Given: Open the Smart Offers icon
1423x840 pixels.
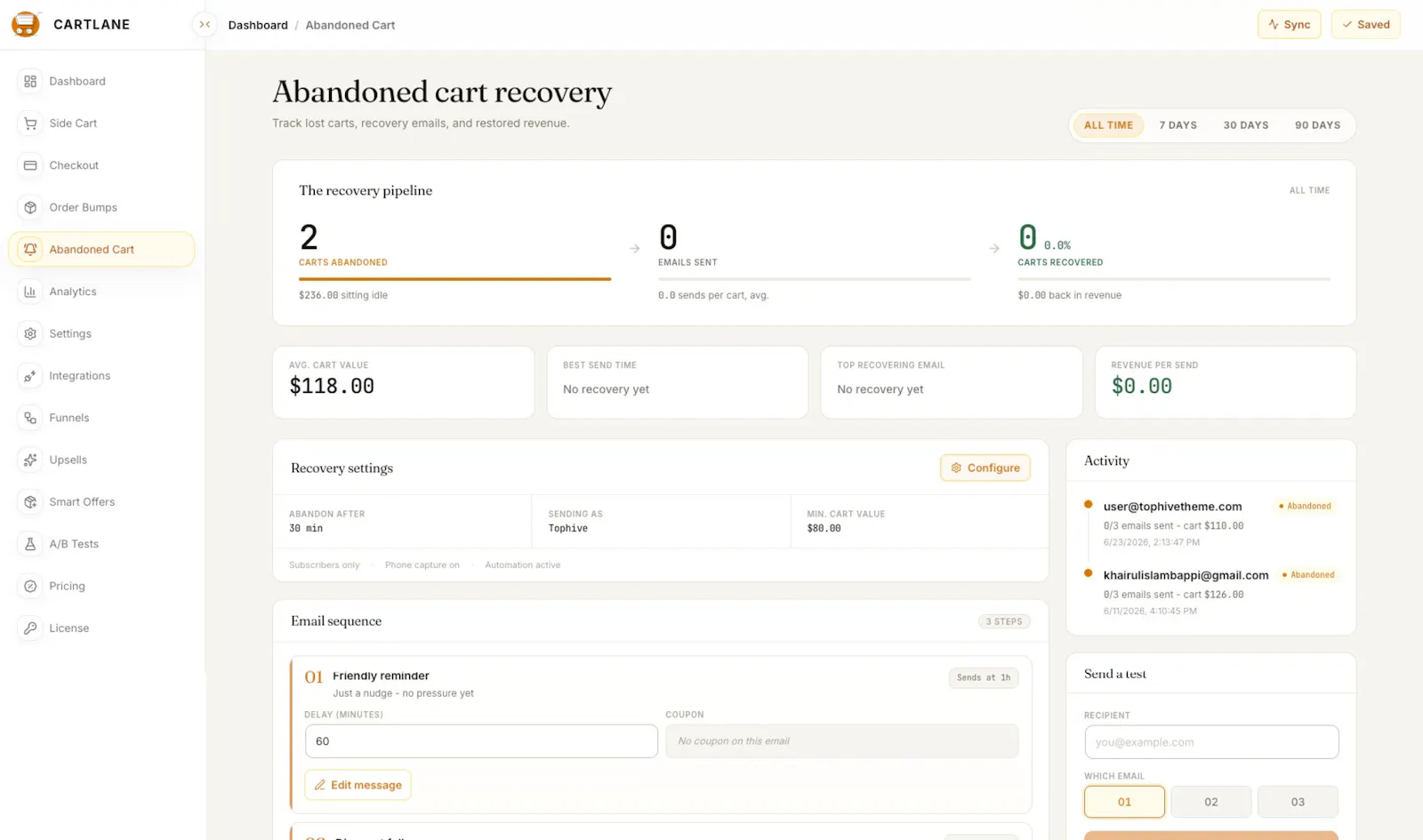Looking at the screenshot, I should [30, 502].
